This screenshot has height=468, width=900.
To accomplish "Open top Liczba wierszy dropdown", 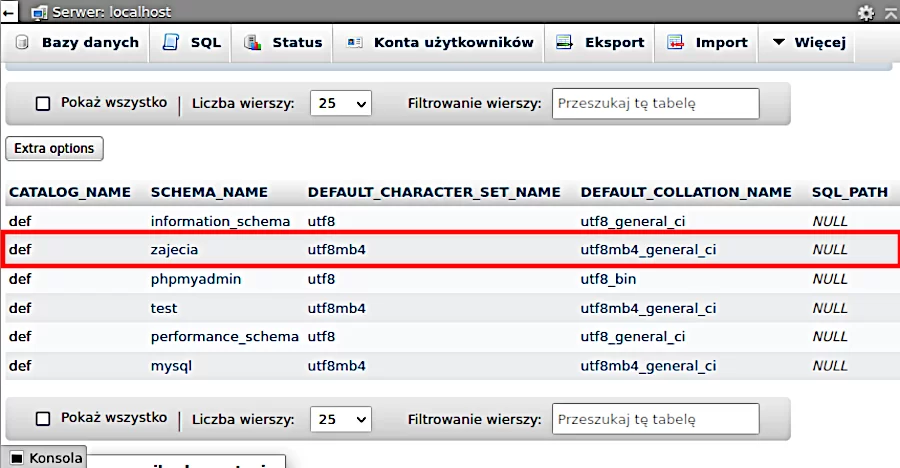I will click(341, 103).
